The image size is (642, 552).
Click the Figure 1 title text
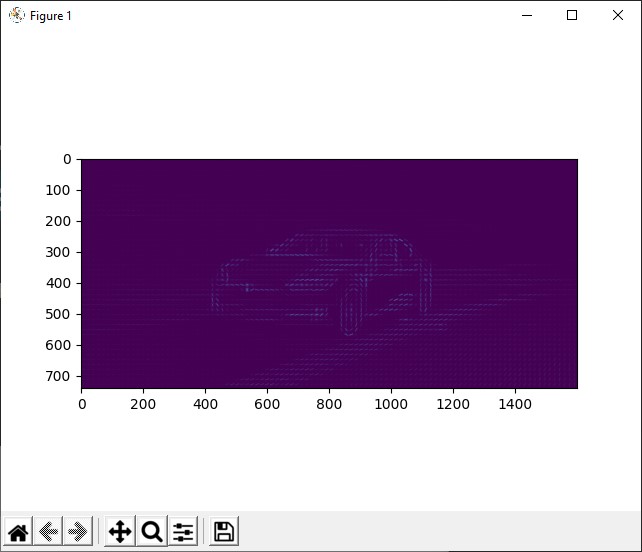pos(51,16)
